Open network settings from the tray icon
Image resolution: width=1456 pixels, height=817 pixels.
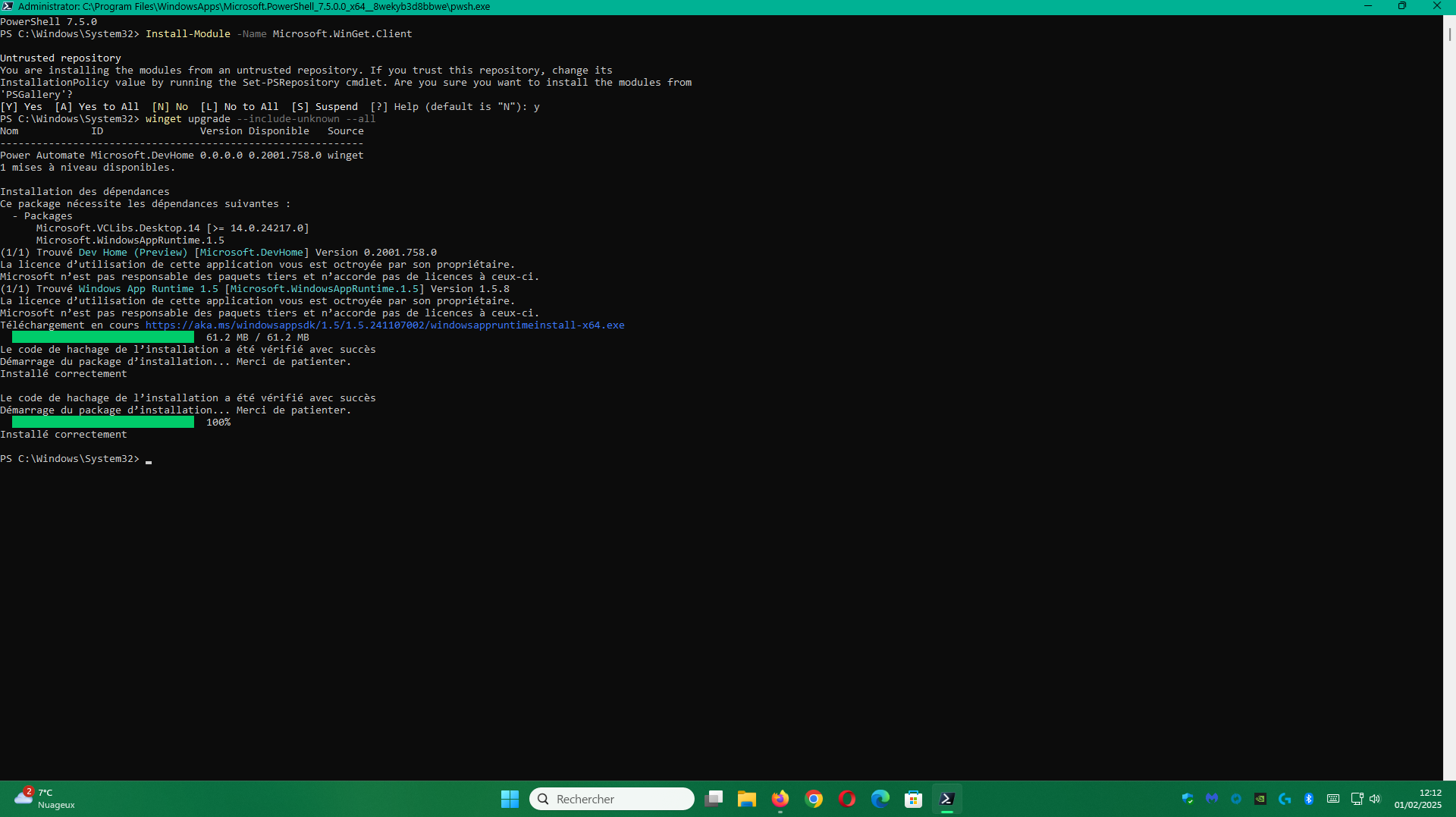tap(1357, 799)
